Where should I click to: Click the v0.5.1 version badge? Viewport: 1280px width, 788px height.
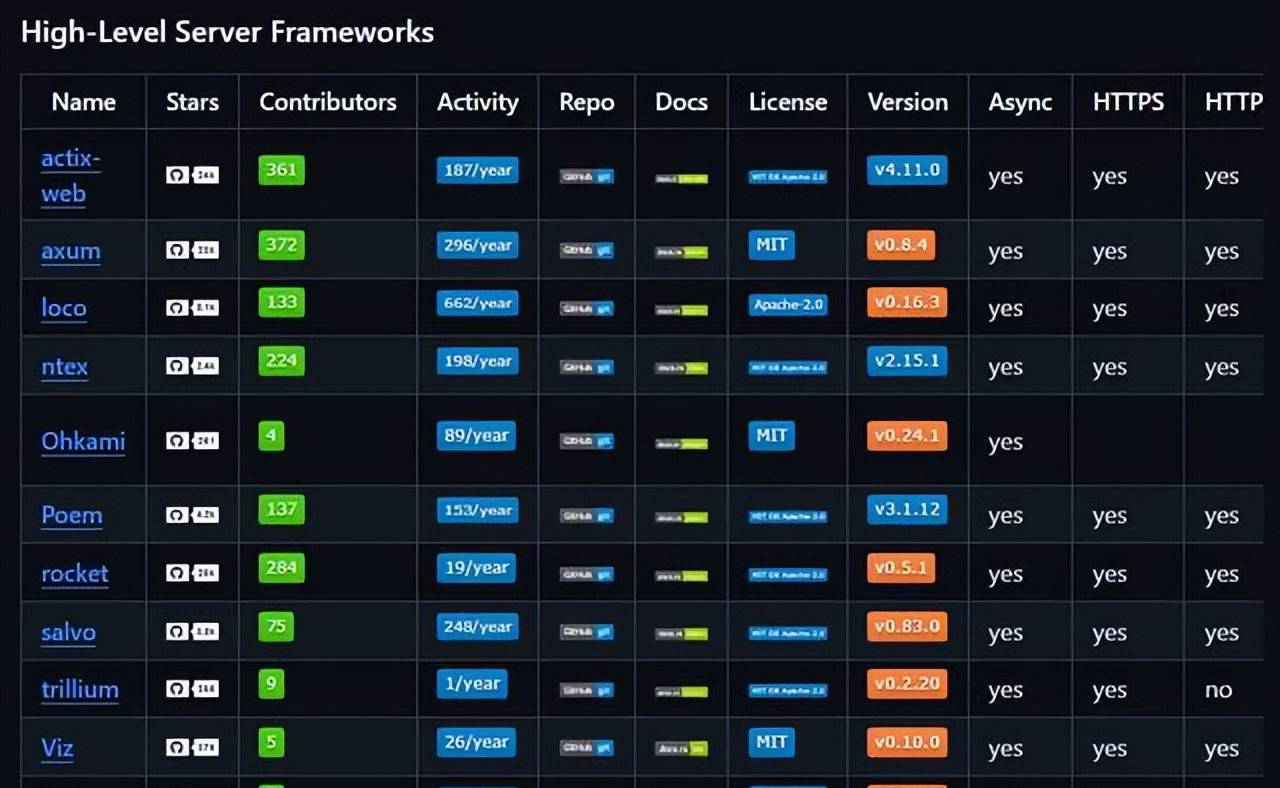coord(901,568)
